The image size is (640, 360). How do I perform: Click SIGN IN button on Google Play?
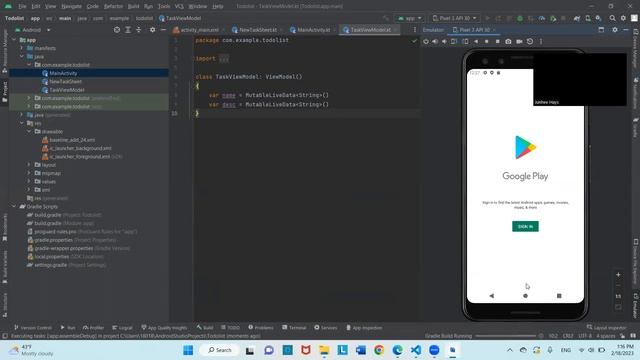[x=525, y=227]
